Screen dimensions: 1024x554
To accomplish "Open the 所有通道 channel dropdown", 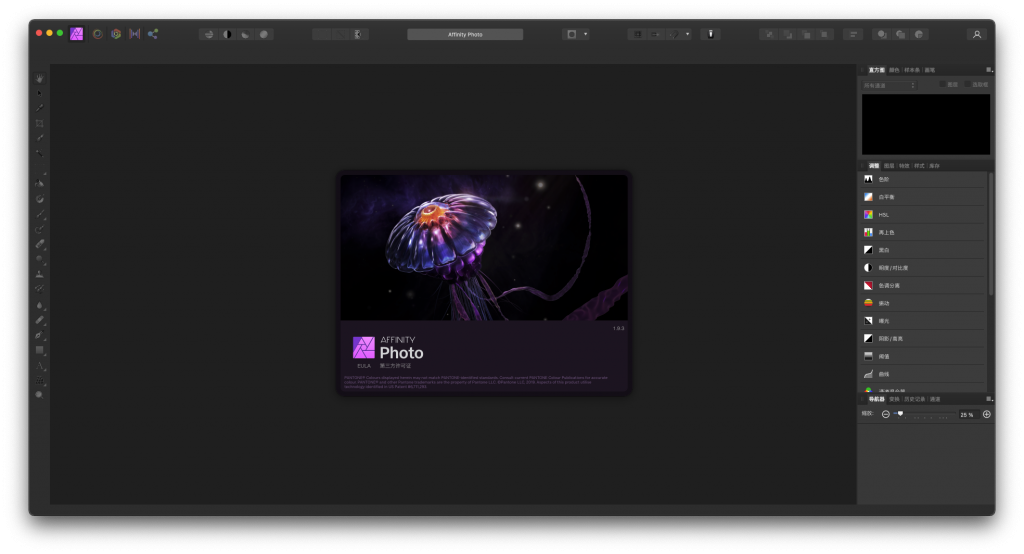I will [889, 85].
